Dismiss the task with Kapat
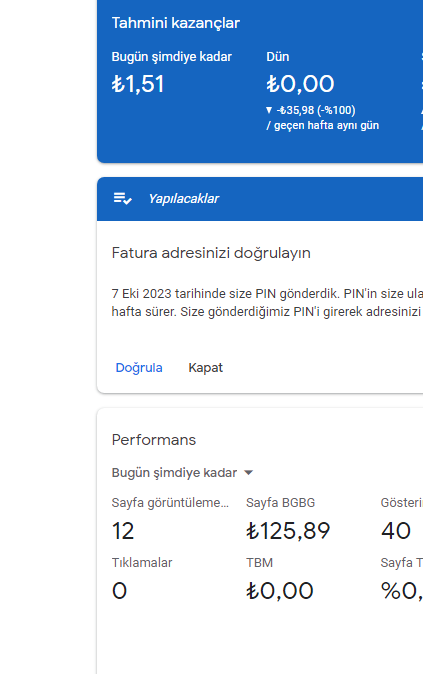The image size is (423, 674). [205, 368]
